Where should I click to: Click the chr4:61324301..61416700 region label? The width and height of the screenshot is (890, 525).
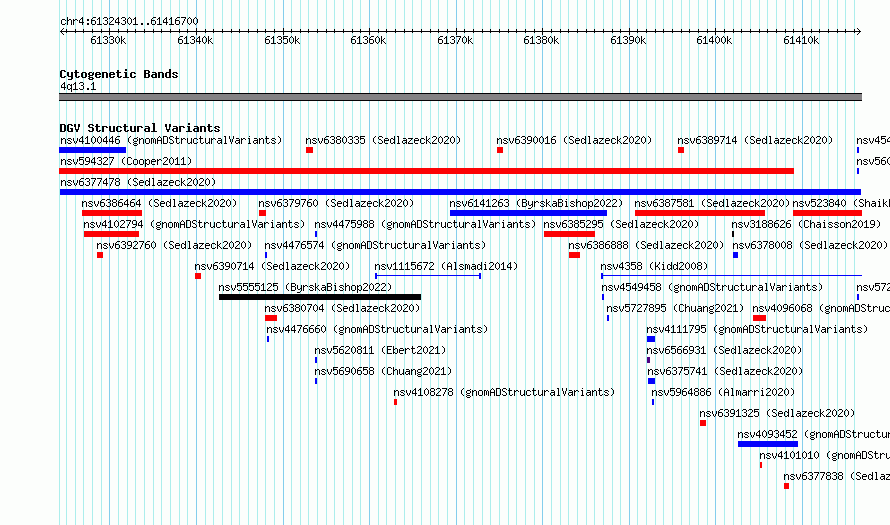[x=129, y=22]
